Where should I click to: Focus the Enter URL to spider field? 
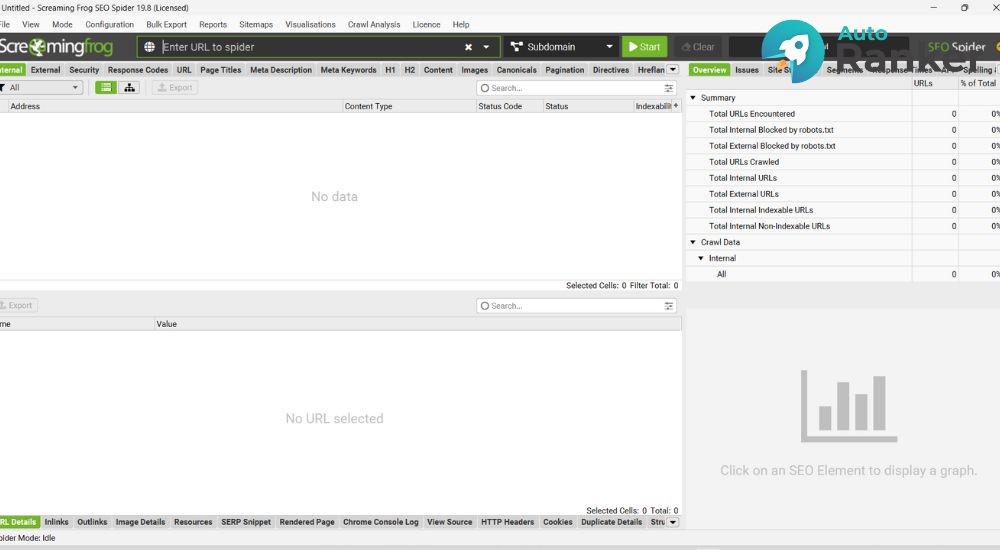310,47
